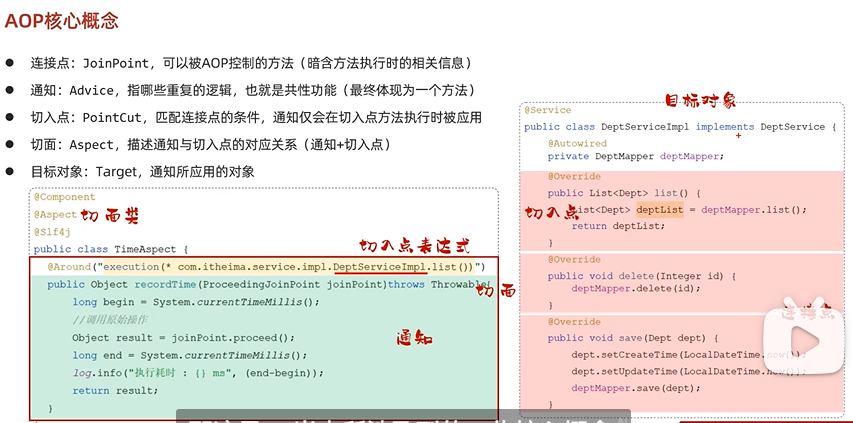Select the bullet line starting with "通知: Advice"
The height and width of the screenshot is (423, 853).
pyautogui.click(x=254, y=90)
